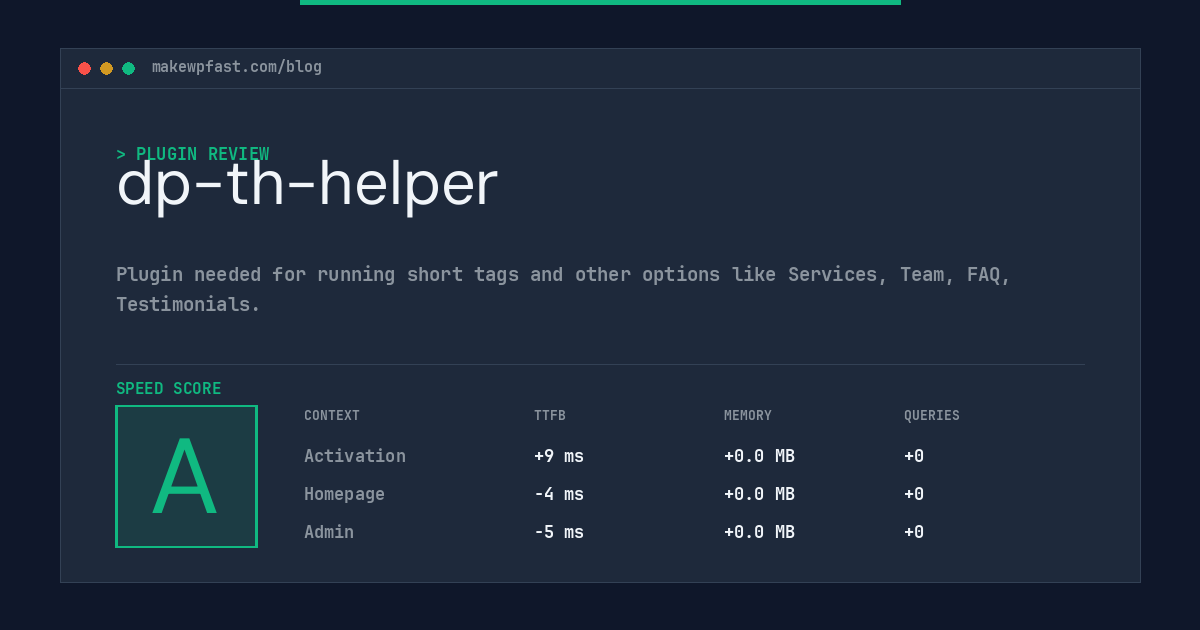1200x630 pixels.
Task: Click the QUERIES column header
Action: pyautogui.click(x=932, y=416)
